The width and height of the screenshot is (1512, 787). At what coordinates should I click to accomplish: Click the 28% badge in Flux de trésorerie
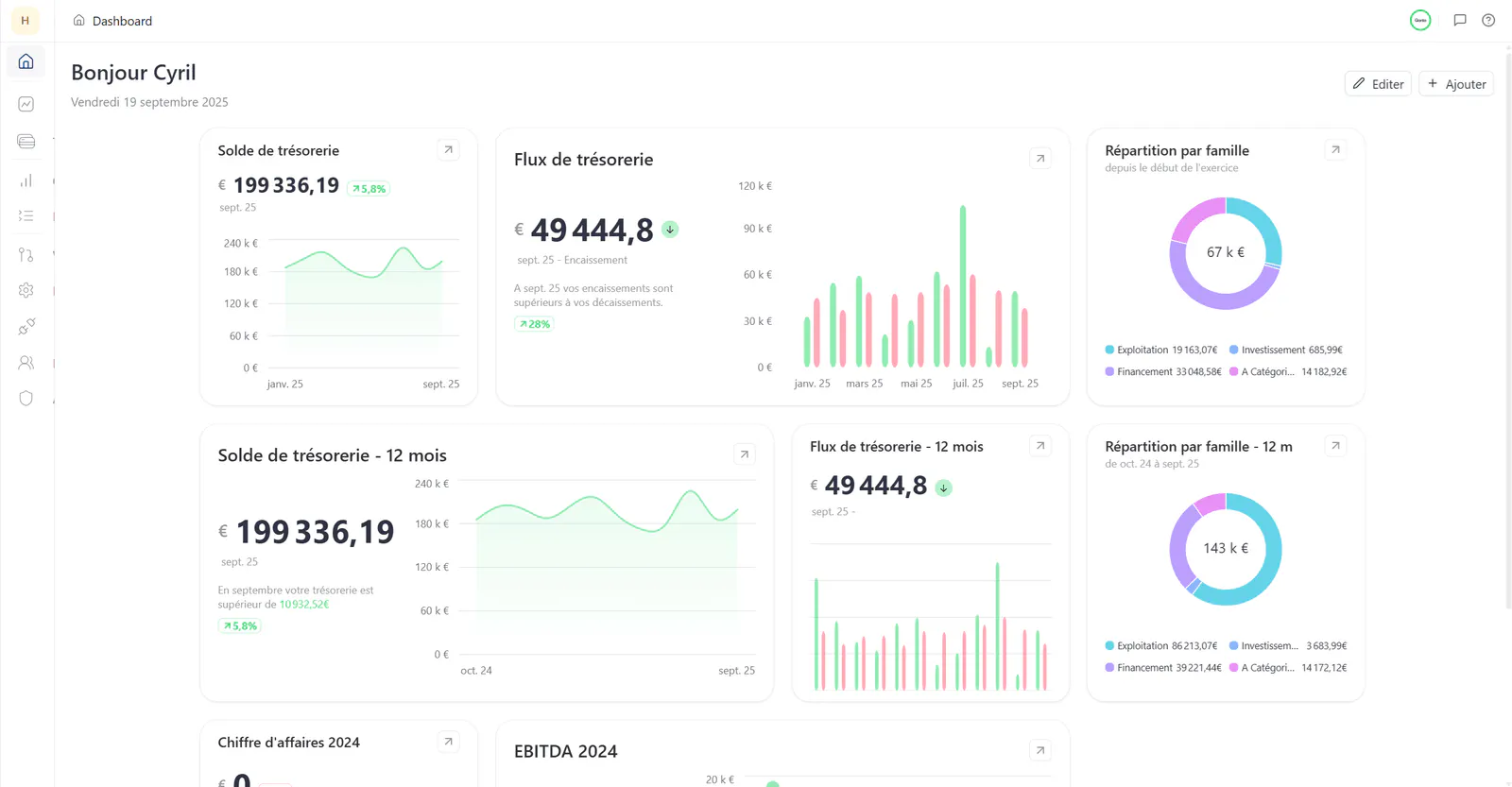pos(534,324)
